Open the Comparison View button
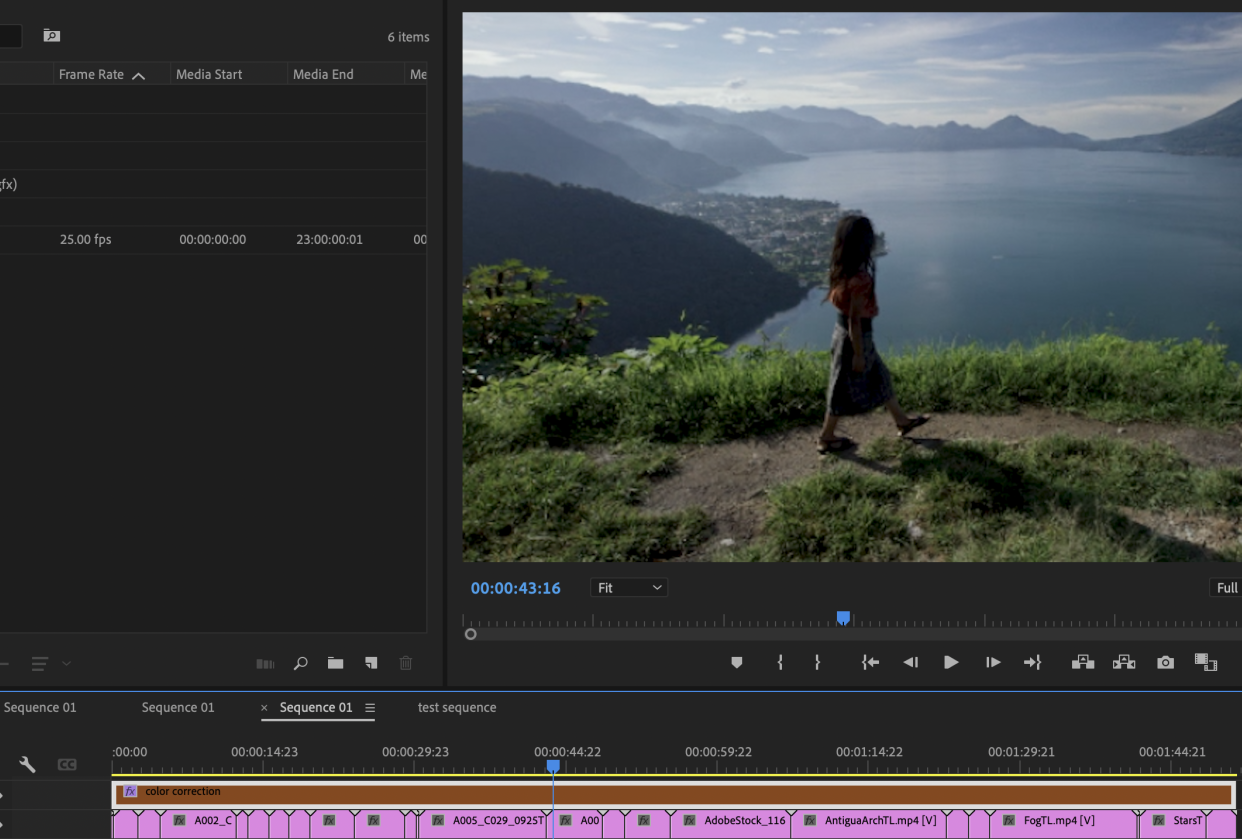 pos(1206,662)
